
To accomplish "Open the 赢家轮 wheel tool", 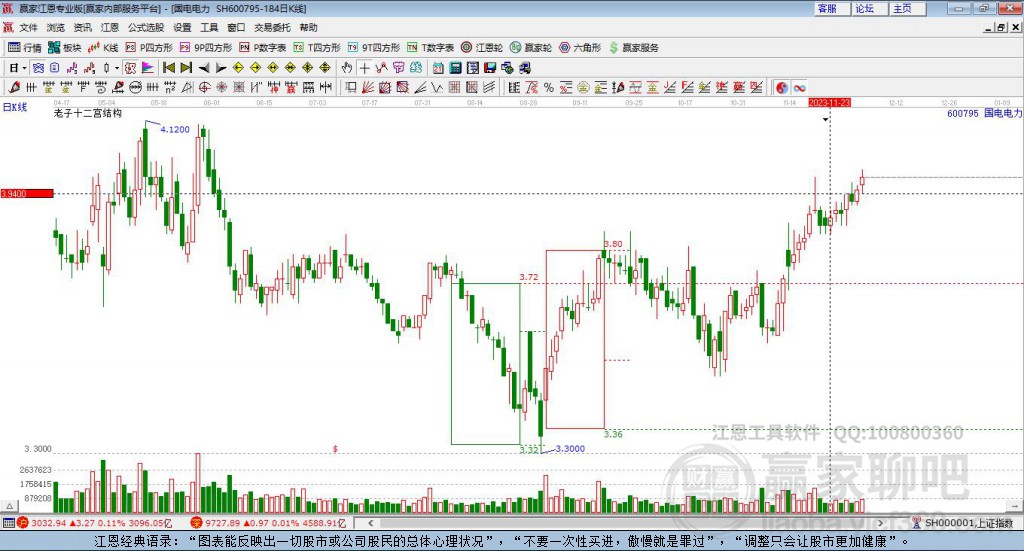I will 531,48.
